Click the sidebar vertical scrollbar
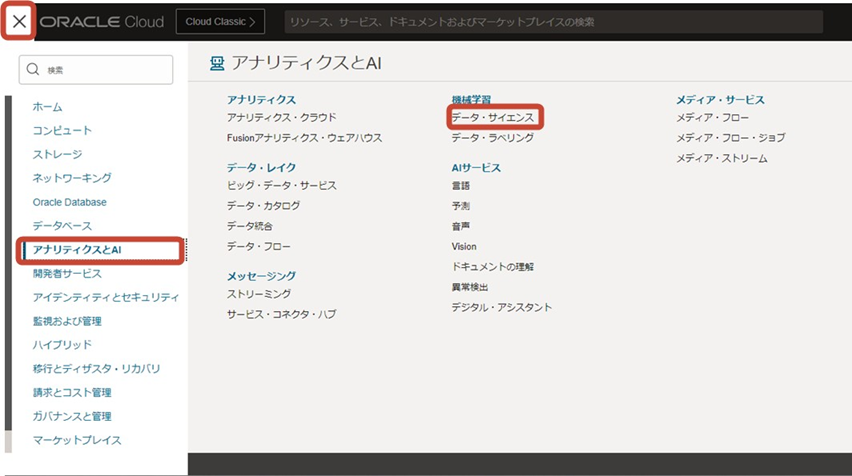The image size is (852, 476). (8, 264)
